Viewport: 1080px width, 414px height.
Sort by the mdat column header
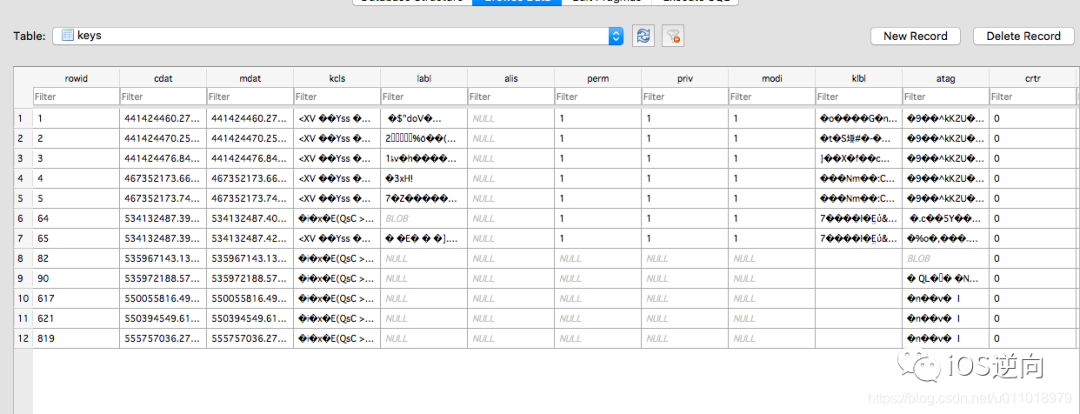tap(249, 79)
